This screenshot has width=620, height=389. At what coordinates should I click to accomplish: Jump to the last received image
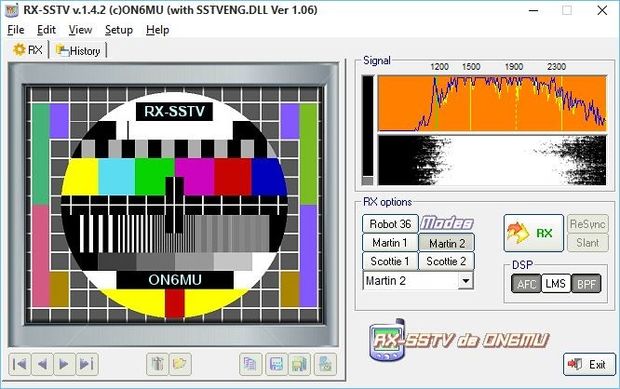click(87, 364)
